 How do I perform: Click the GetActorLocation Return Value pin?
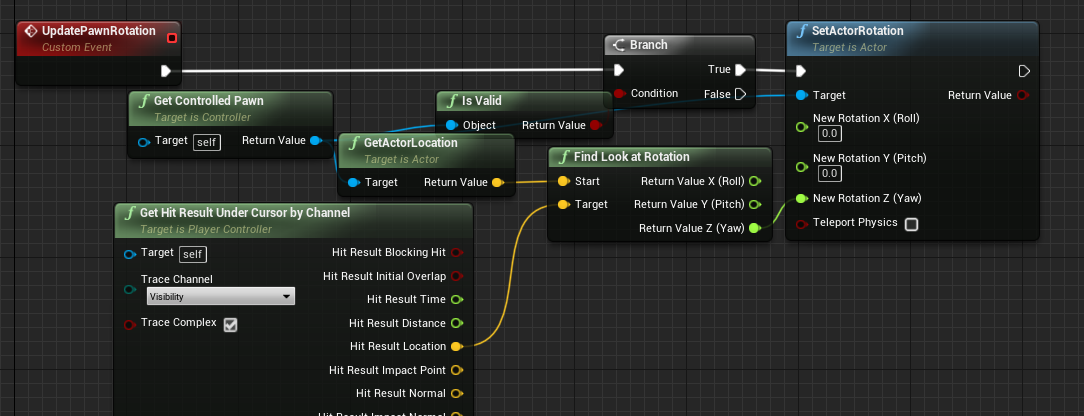[497, 182]
